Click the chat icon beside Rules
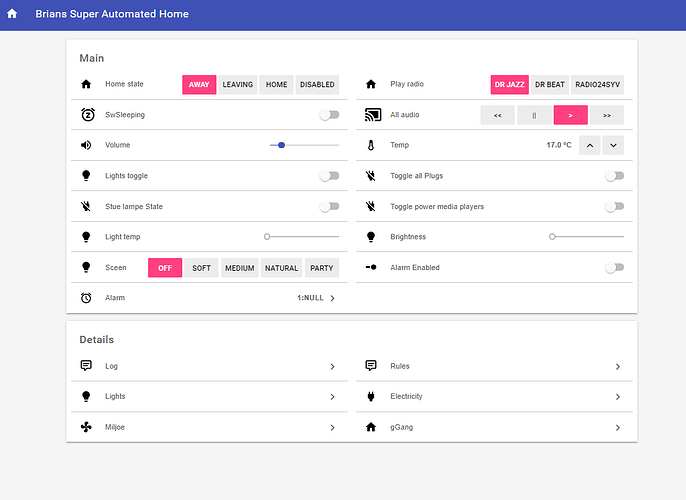The height and width of the screenshot is (500, 686). point(371,366)
